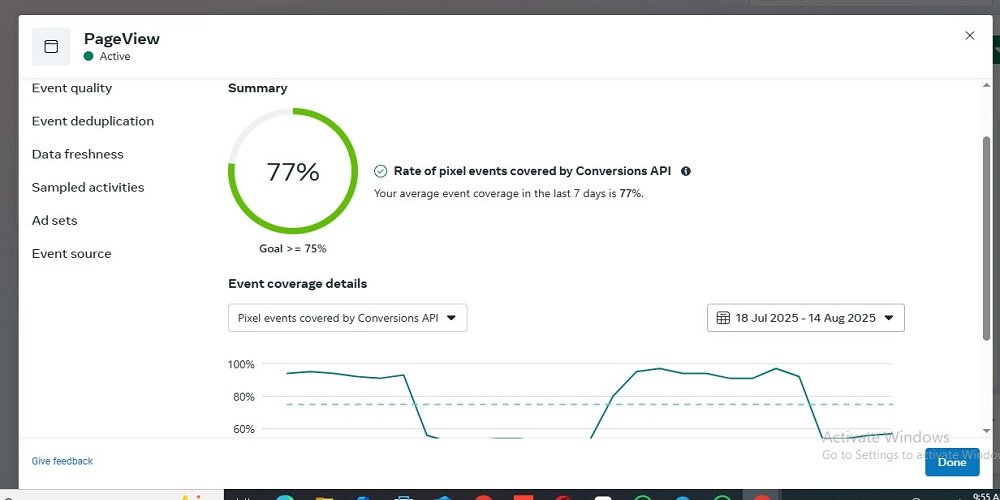Viewport: 1000px width, 500px height.
Task: Click the 77% circular progress gauge
Action: click(x=293, y=172)
